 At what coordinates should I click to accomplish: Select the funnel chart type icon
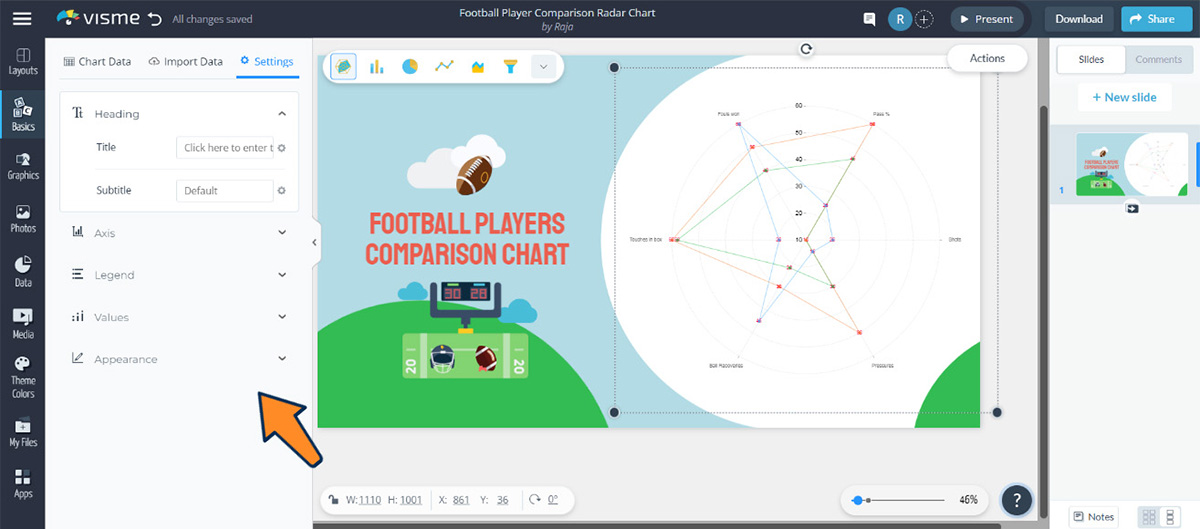(511, 67)
